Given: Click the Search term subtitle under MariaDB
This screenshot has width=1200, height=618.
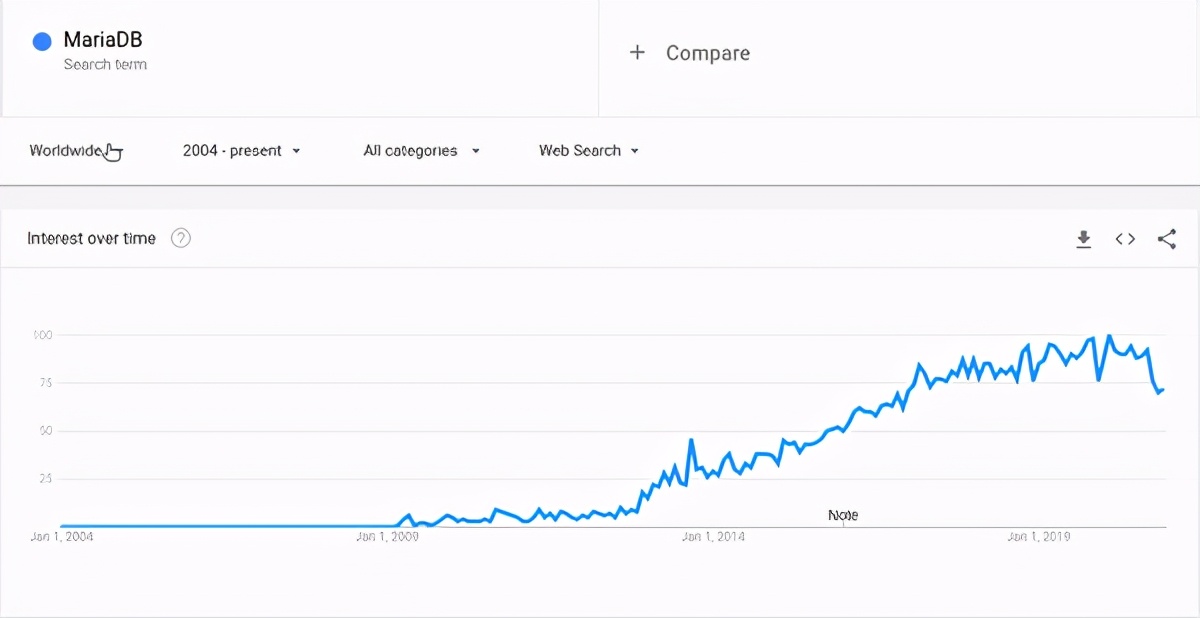Looking at the screenshot, I should 105,65.
